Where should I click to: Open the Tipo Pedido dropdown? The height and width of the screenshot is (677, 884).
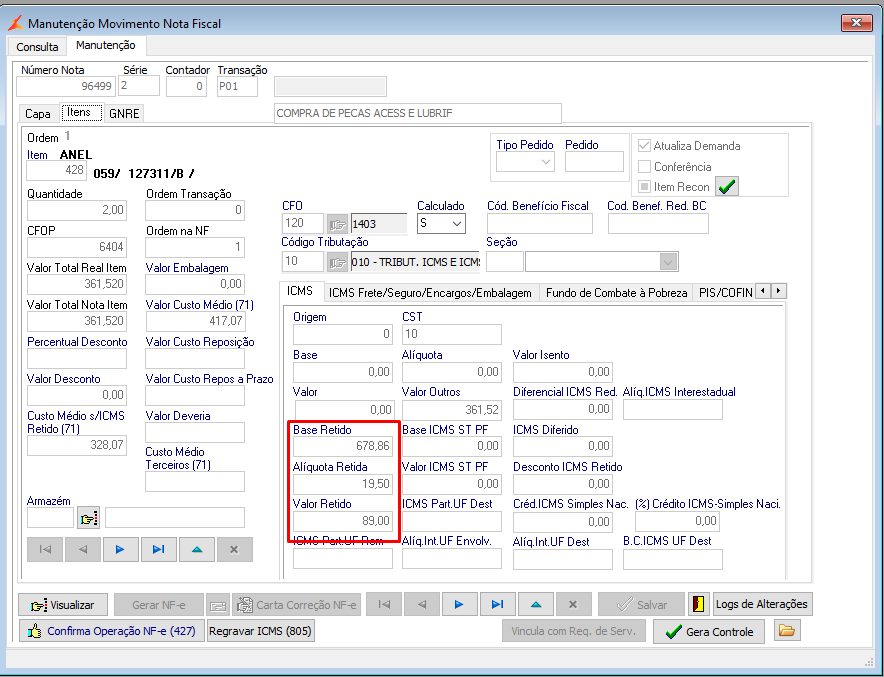[545, 162]
